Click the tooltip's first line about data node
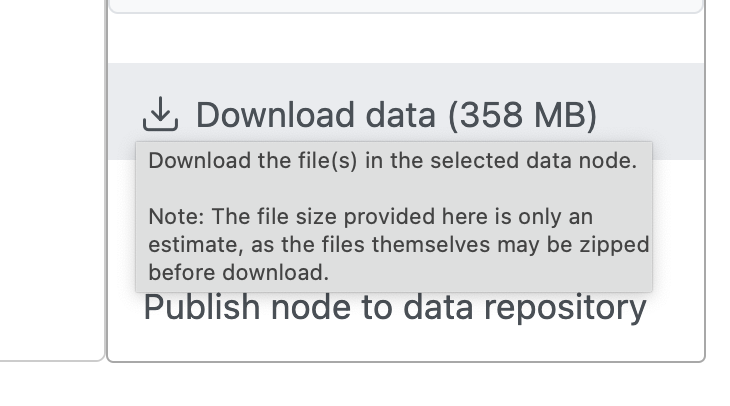 click(392, 160)
